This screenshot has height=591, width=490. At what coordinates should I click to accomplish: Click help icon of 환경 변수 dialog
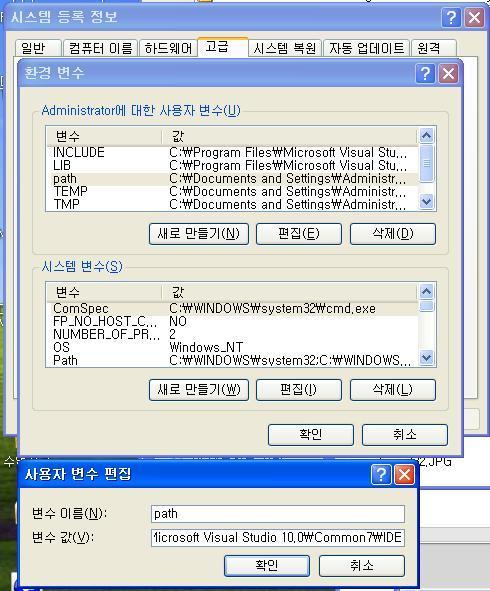pos(425,73)
